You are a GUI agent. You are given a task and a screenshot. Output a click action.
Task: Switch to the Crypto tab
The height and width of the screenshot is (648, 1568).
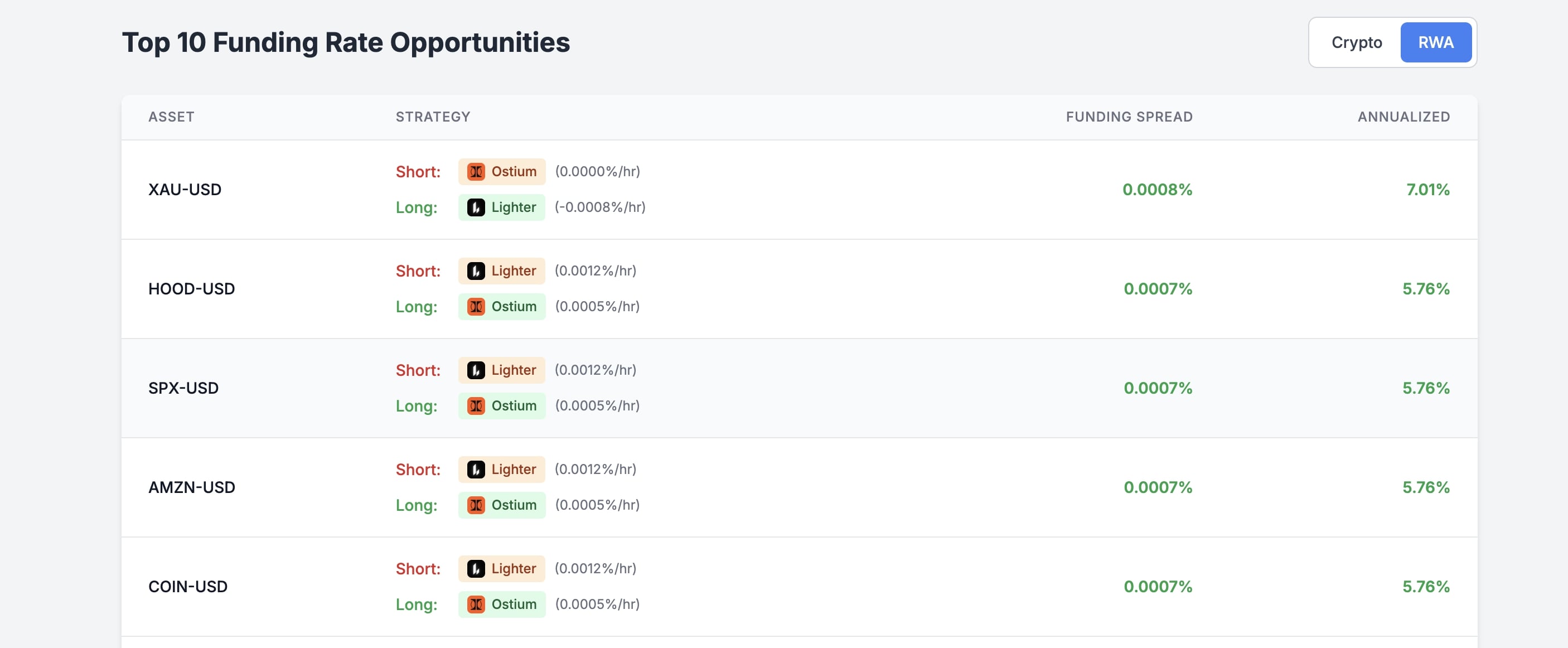pyautogui.click(x=1356, y=42)
